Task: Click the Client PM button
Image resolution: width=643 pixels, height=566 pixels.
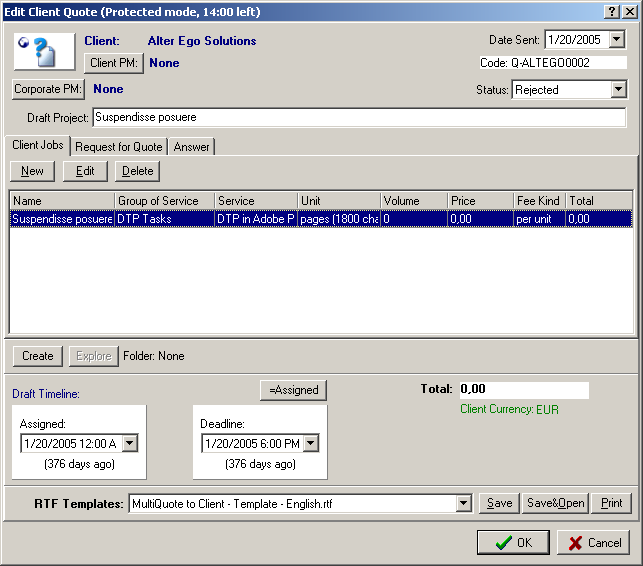Action: click(x=115, y=63)
